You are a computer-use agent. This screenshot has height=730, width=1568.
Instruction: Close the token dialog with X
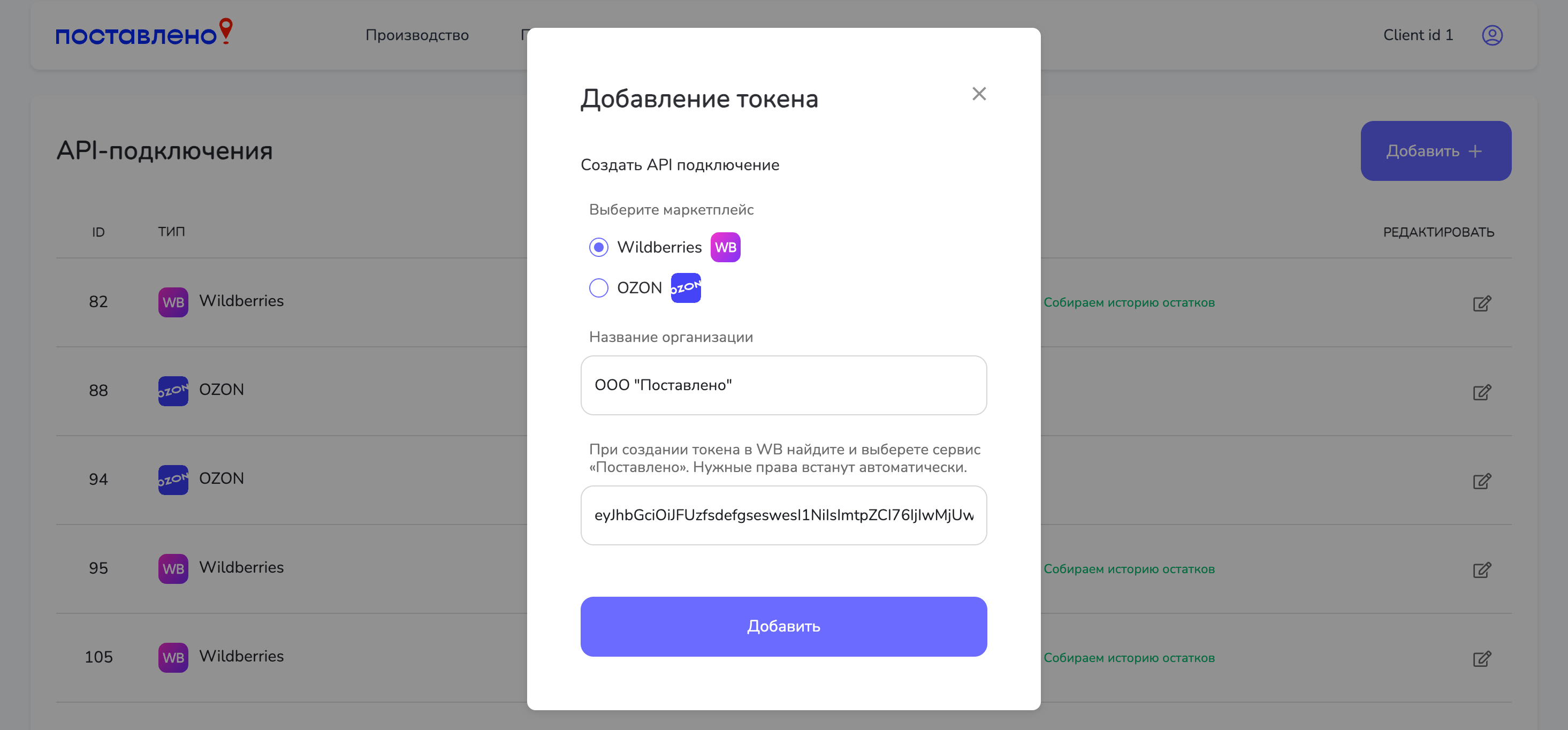[x=979, y=94]
